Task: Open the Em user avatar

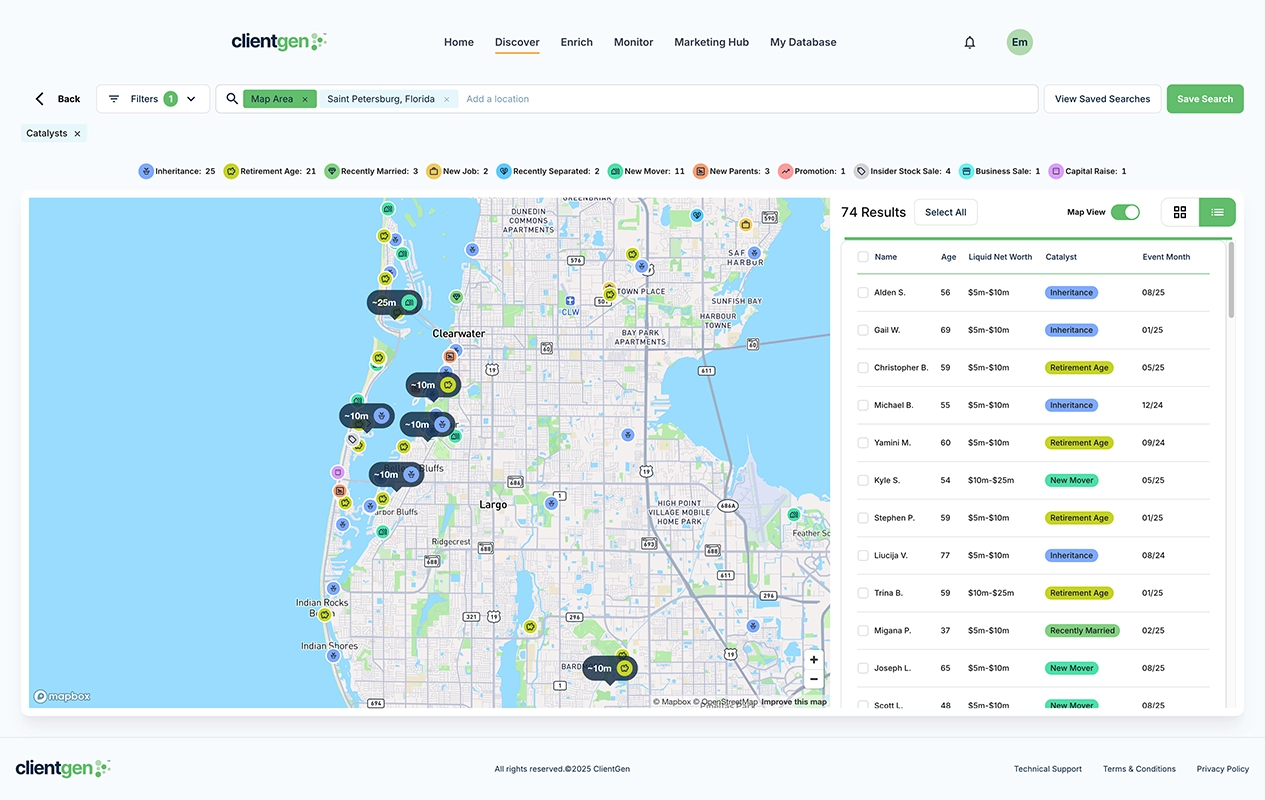Action: 1019,42
